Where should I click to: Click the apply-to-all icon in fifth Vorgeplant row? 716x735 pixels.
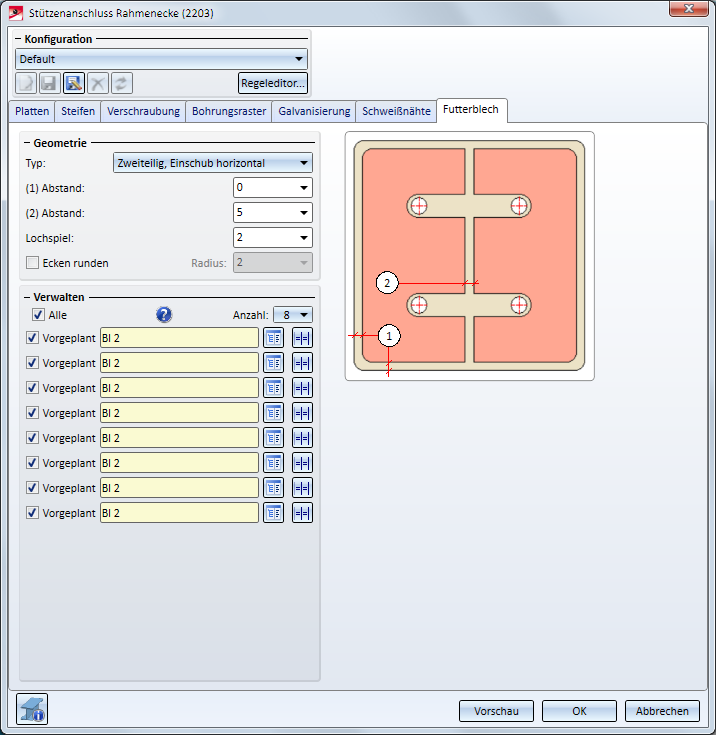(x=302, y=438)
